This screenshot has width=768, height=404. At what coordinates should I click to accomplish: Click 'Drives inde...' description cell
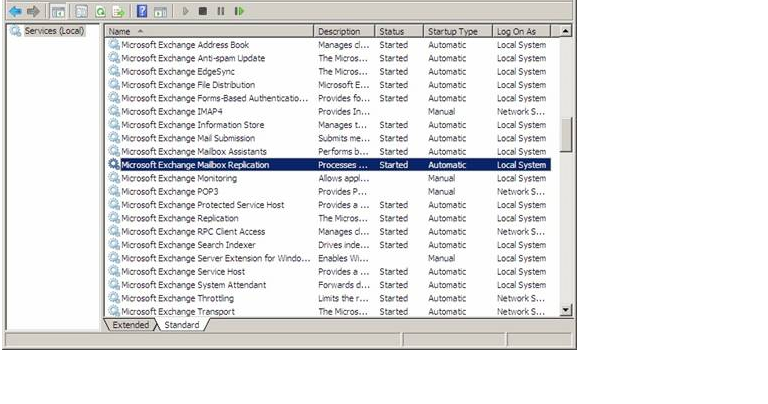click(343, 245)
